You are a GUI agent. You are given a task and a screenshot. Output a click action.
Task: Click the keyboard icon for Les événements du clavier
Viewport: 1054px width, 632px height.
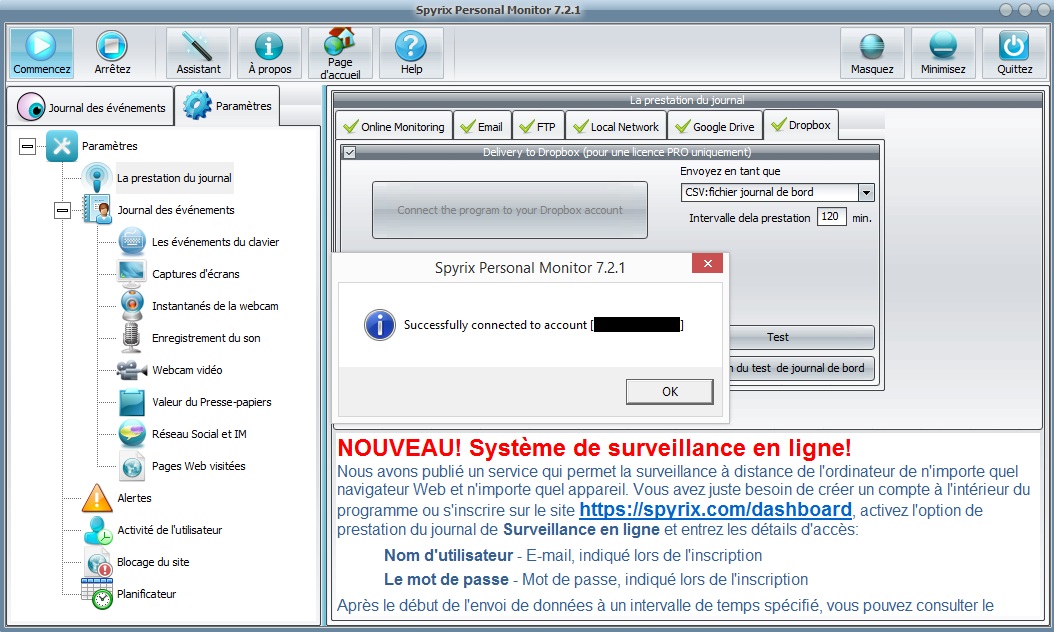coord(132,241)
